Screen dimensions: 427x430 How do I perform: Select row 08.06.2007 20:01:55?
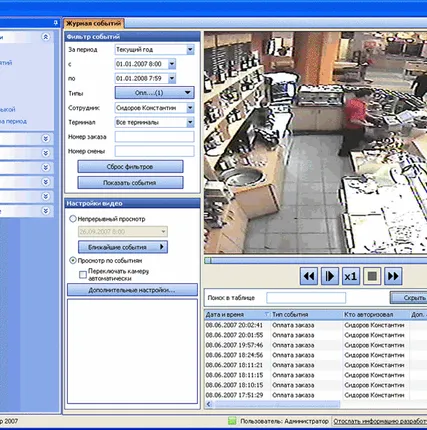click(315, 335)
